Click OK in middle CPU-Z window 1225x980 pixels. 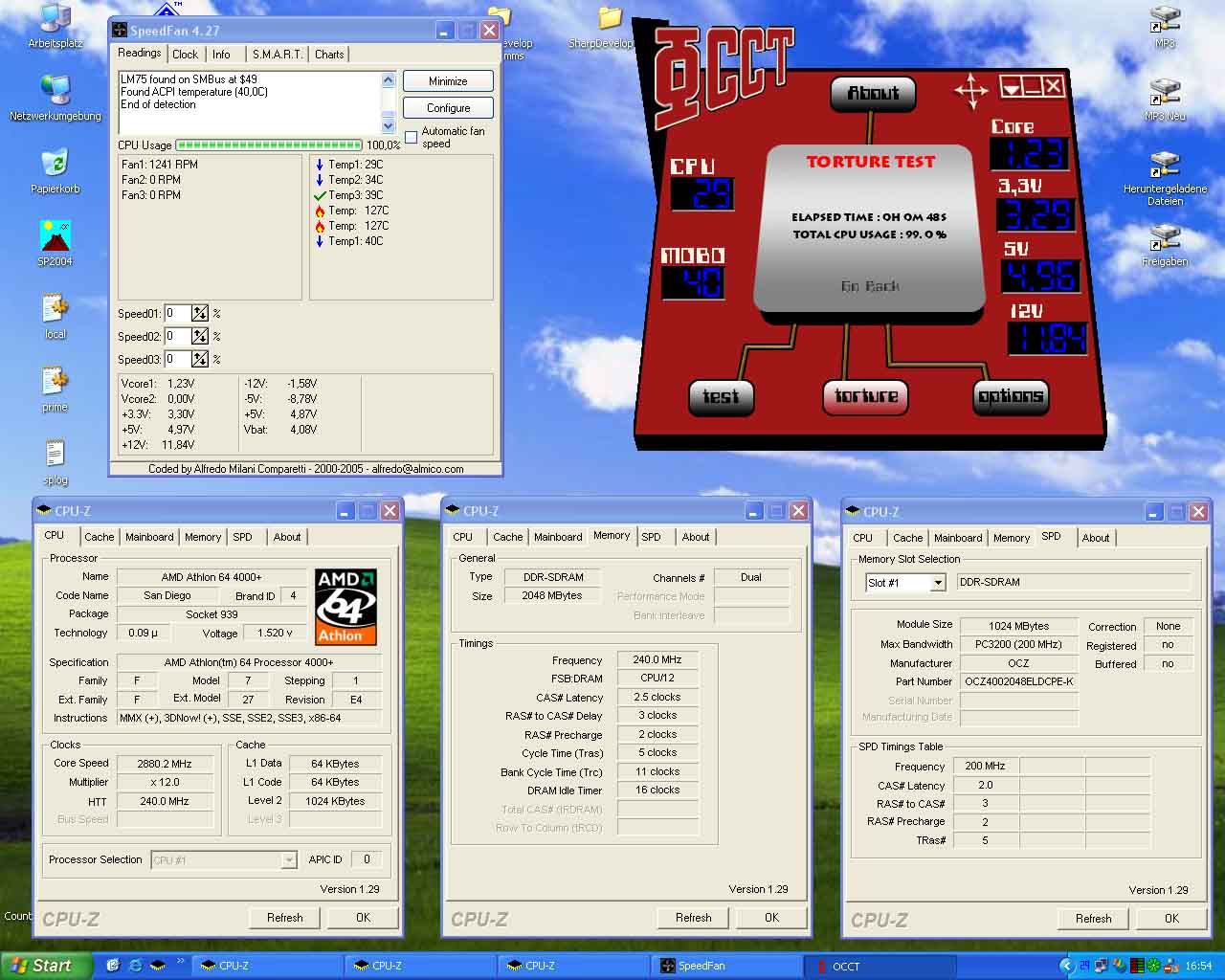pyautogui.click(x=771, y=917)
